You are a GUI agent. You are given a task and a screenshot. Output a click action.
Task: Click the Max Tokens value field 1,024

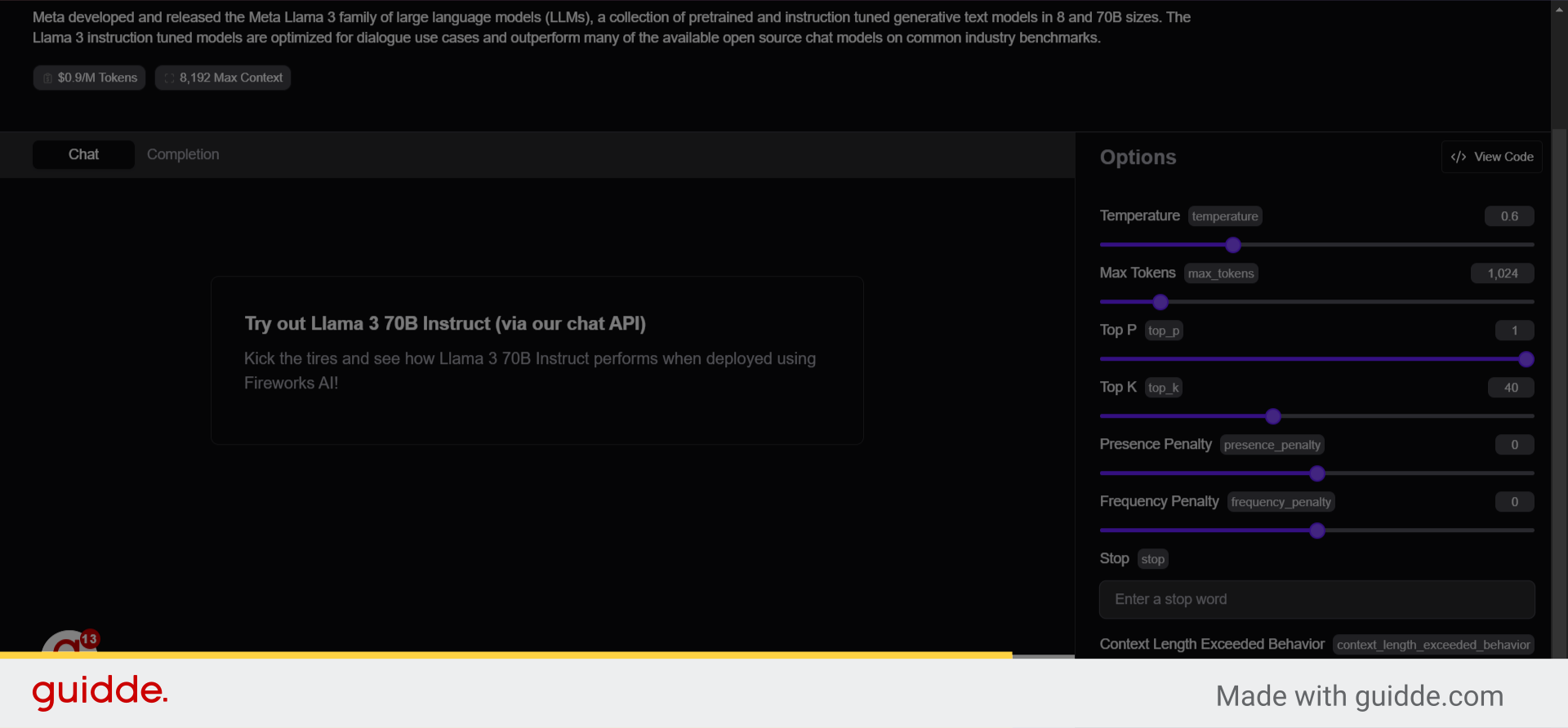point(1503,273)
